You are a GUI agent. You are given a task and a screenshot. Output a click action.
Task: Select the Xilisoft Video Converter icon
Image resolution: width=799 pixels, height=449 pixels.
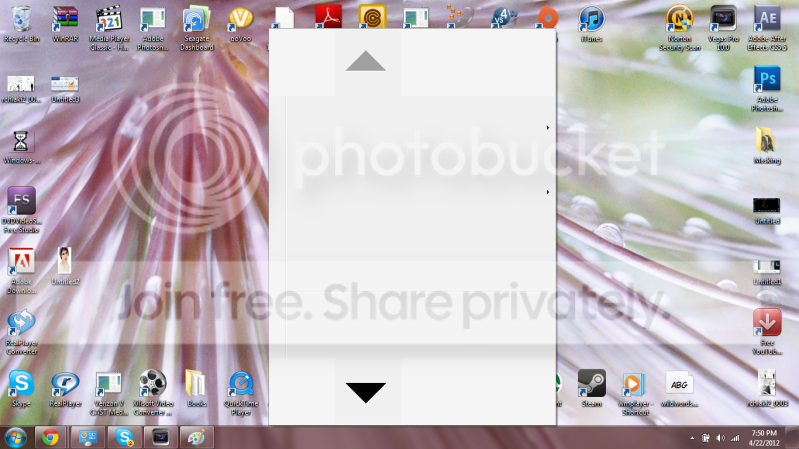153,393
